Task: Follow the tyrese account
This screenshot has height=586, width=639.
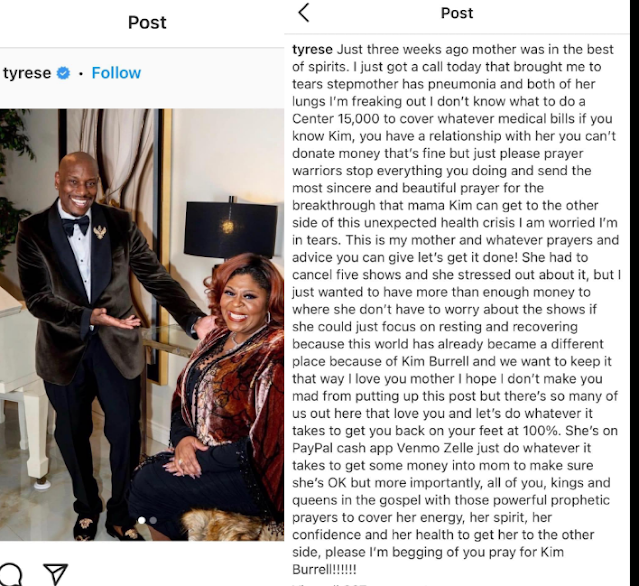Action: (116, 73)
